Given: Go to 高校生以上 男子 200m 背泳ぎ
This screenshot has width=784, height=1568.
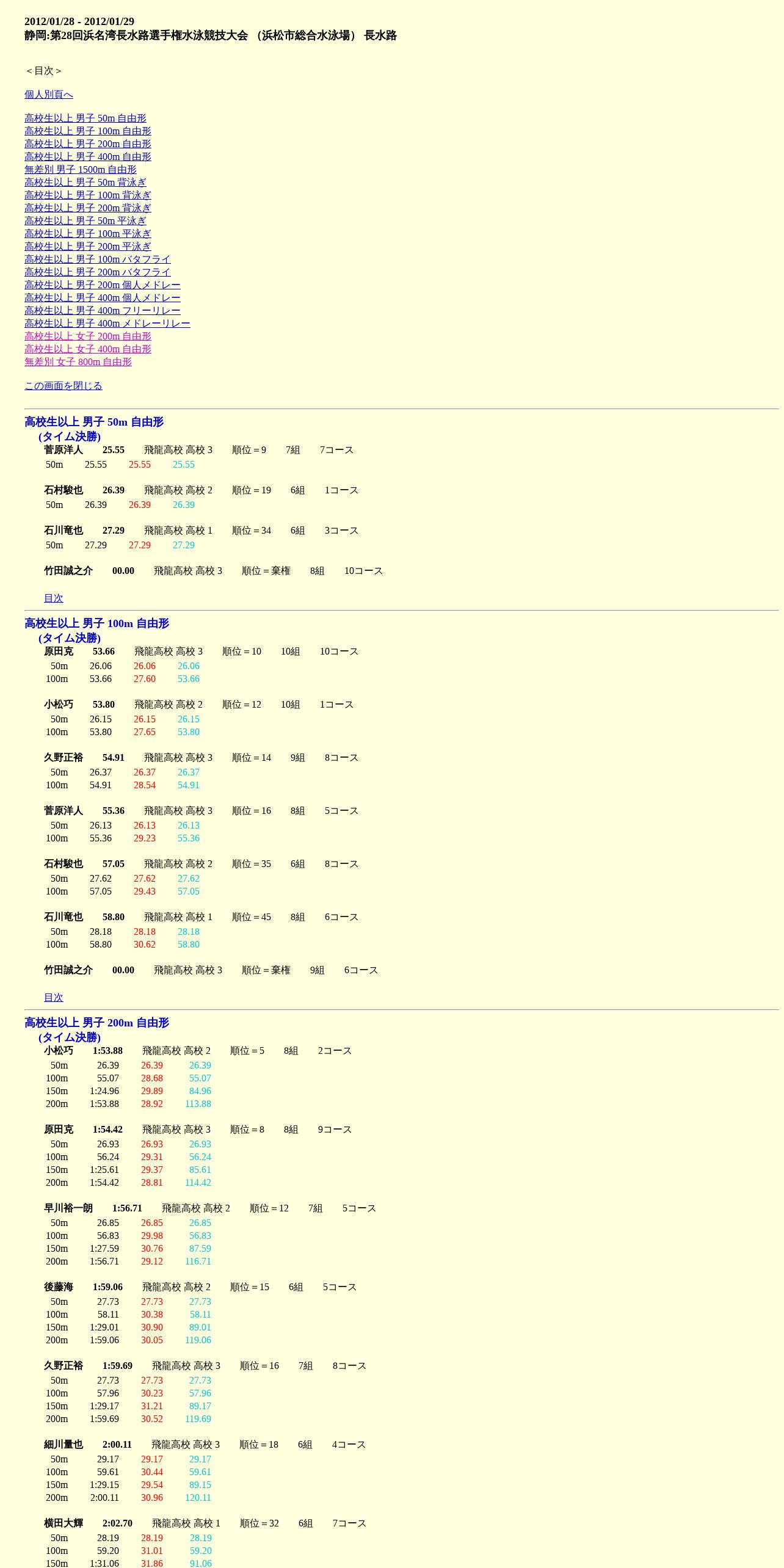Looking at the screenshot, I should (88, 208).
